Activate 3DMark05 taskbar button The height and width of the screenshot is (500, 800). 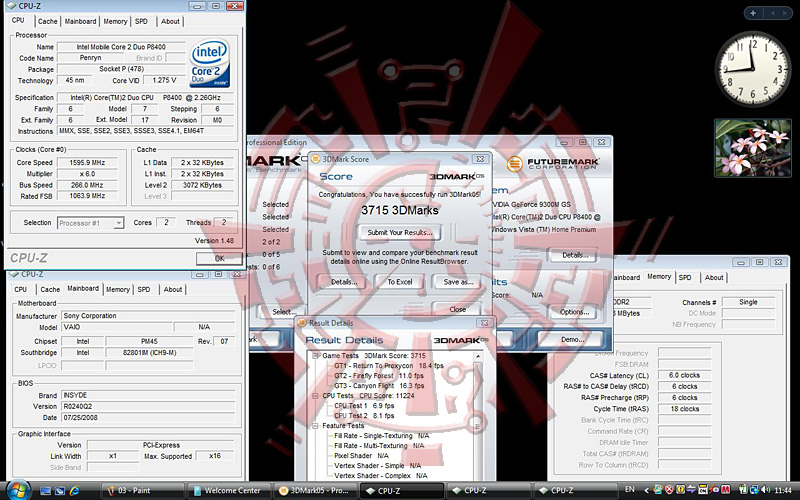click(x=316, y=491)
